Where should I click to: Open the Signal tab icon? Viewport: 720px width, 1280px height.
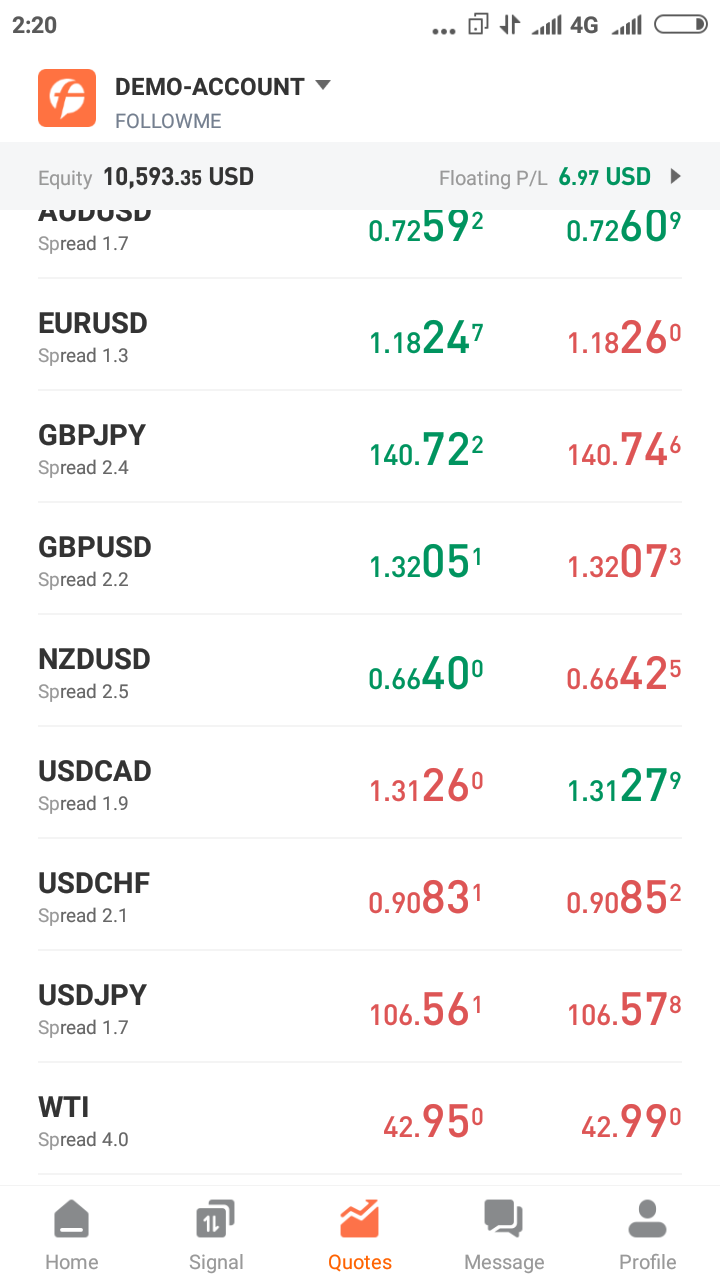tap(215, 1220)
